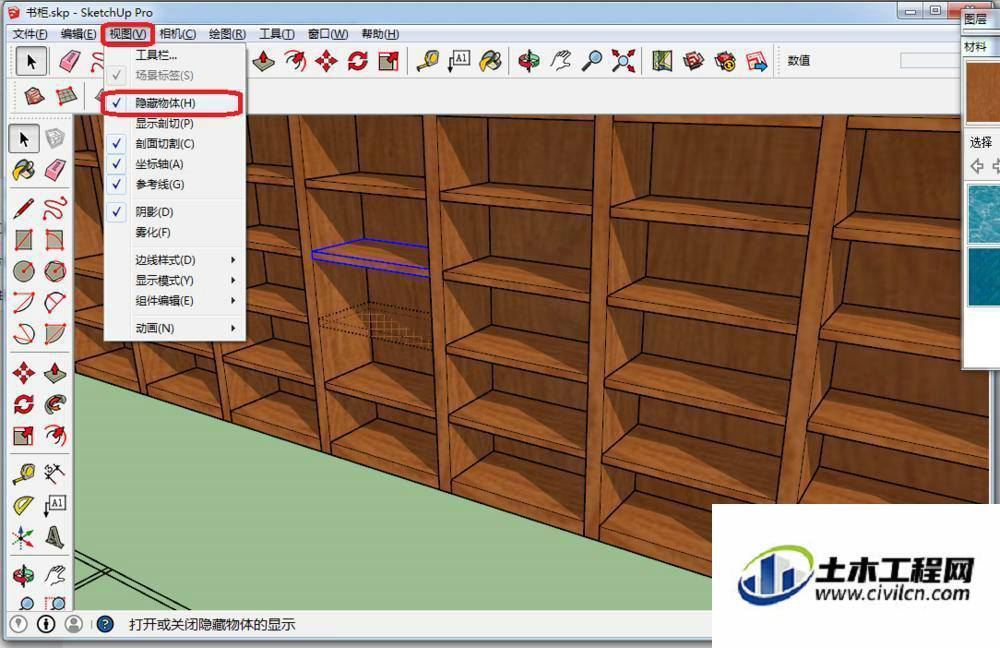Open the 编辑(E) menu
This screenshot has width=1000, height=648.
coord(78,34)
